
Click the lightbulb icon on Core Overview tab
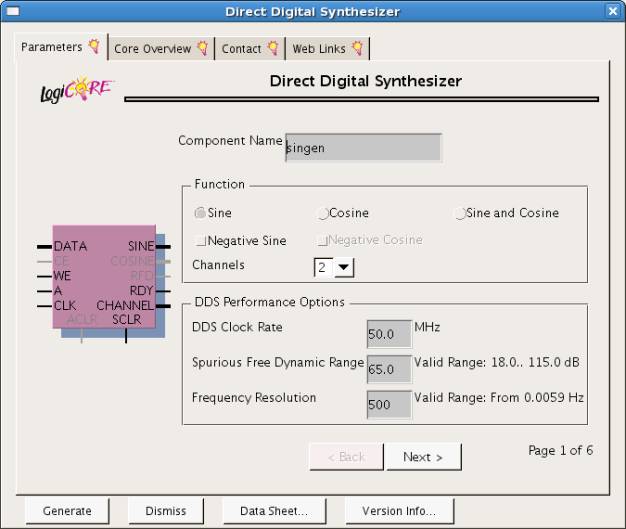[x=202, y=48]
